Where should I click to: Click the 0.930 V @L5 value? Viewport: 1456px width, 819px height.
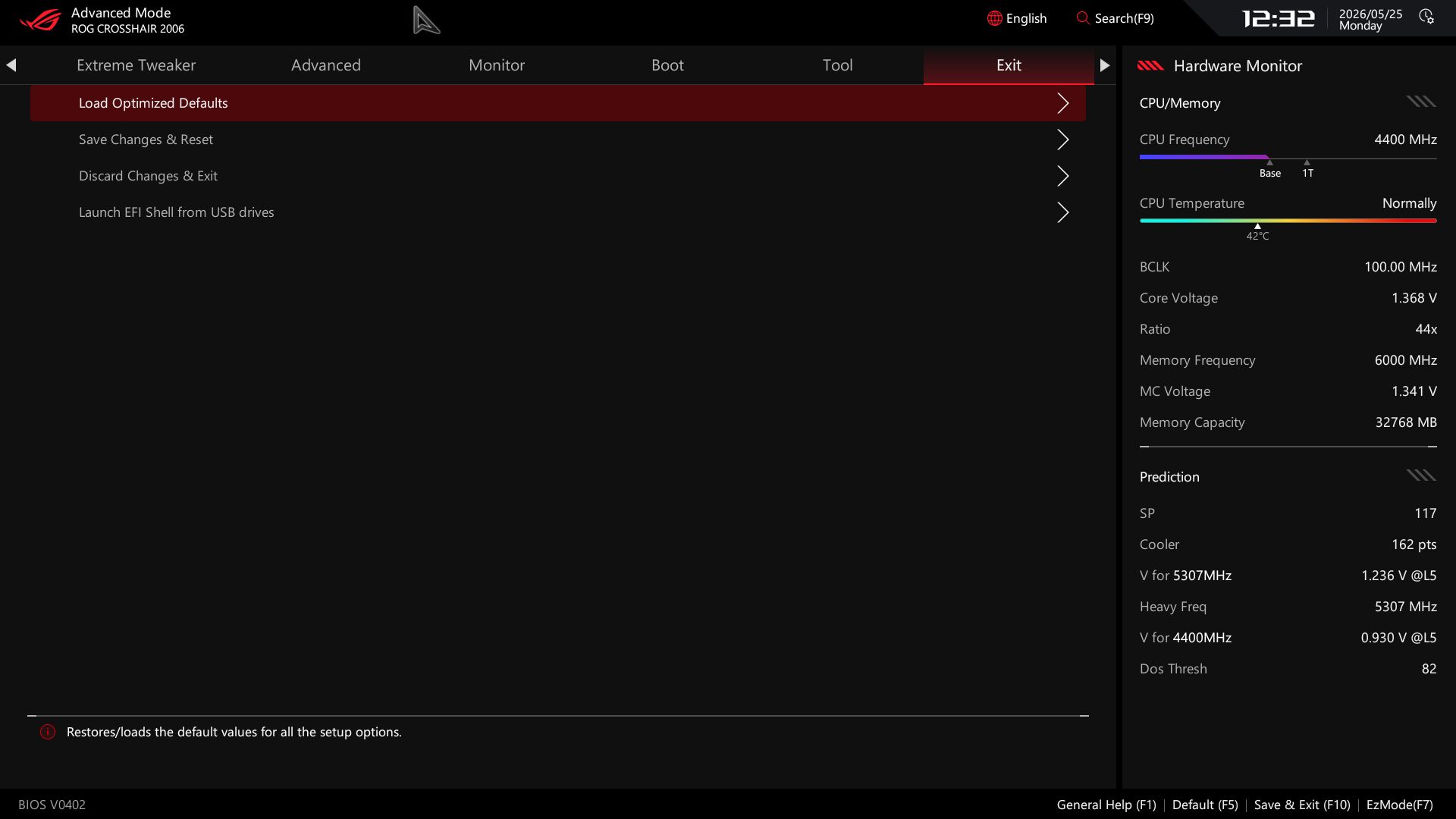[x=1398, y=638]
